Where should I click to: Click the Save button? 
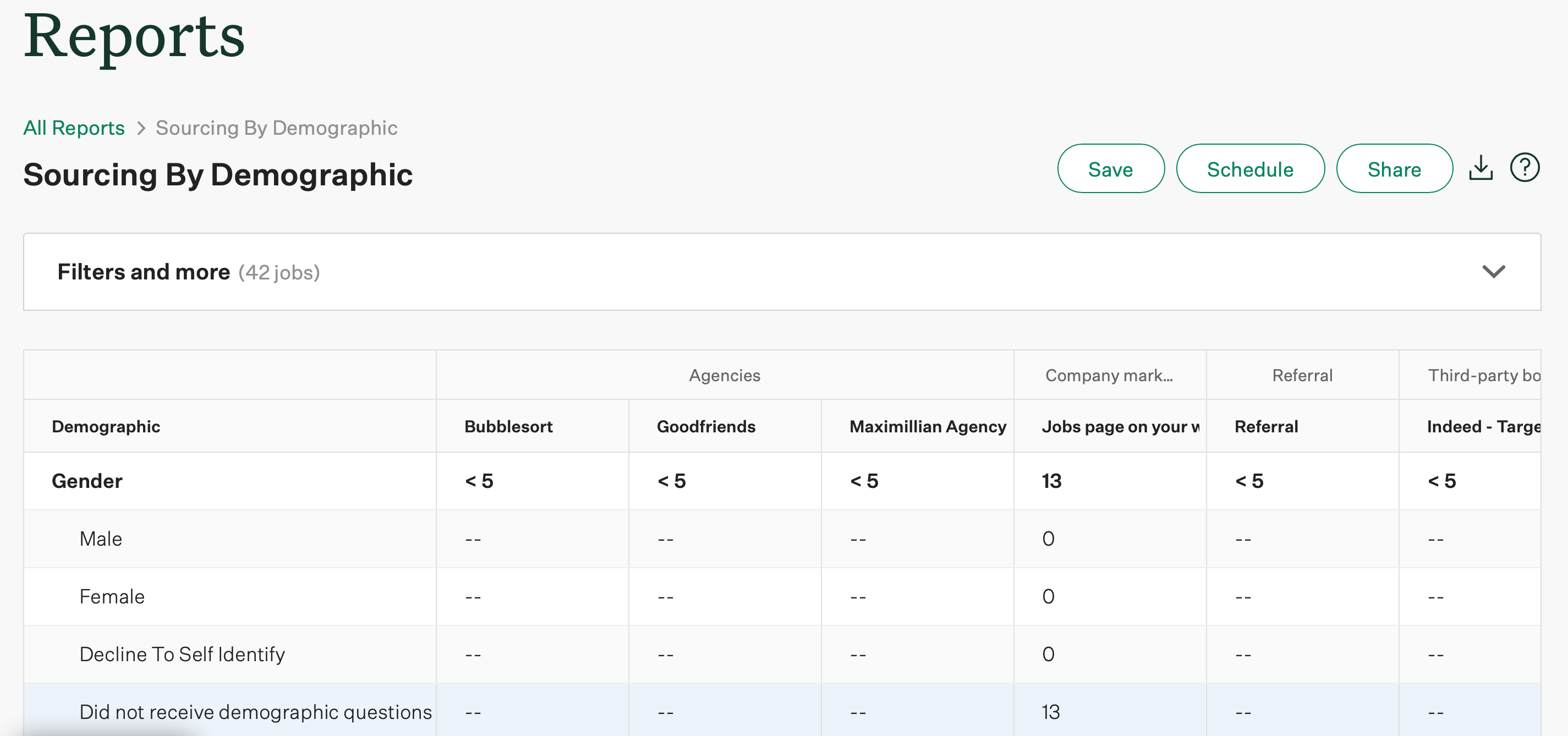tap(1110, 169)
